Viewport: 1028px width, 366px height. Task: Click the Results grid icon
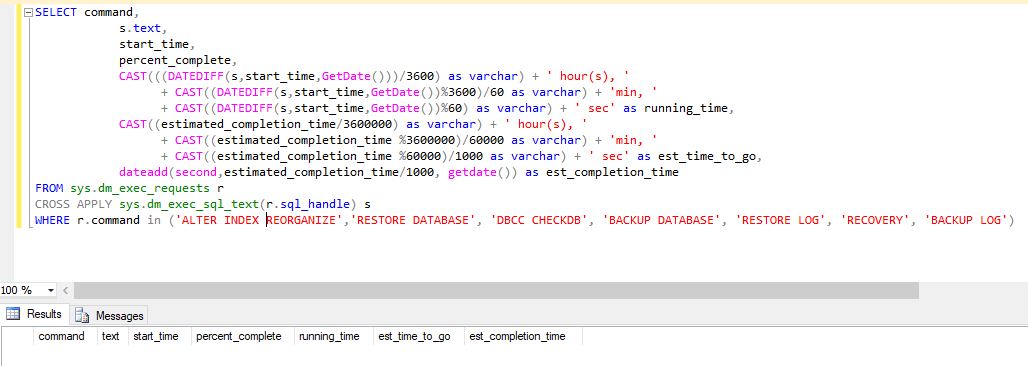tap(13, 314)
